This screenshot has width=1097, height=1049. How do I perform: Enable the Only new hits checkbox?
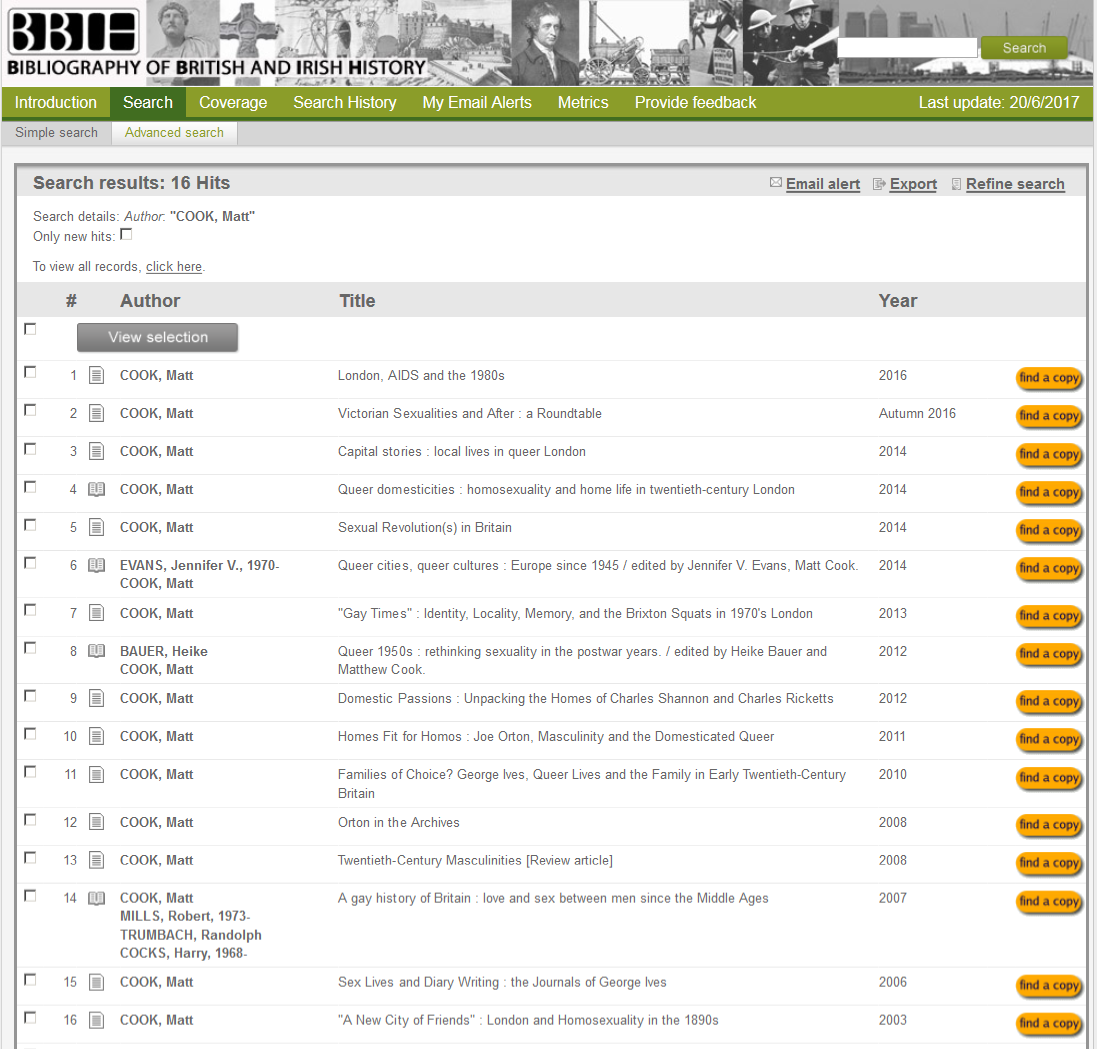(x=126, y=235)
